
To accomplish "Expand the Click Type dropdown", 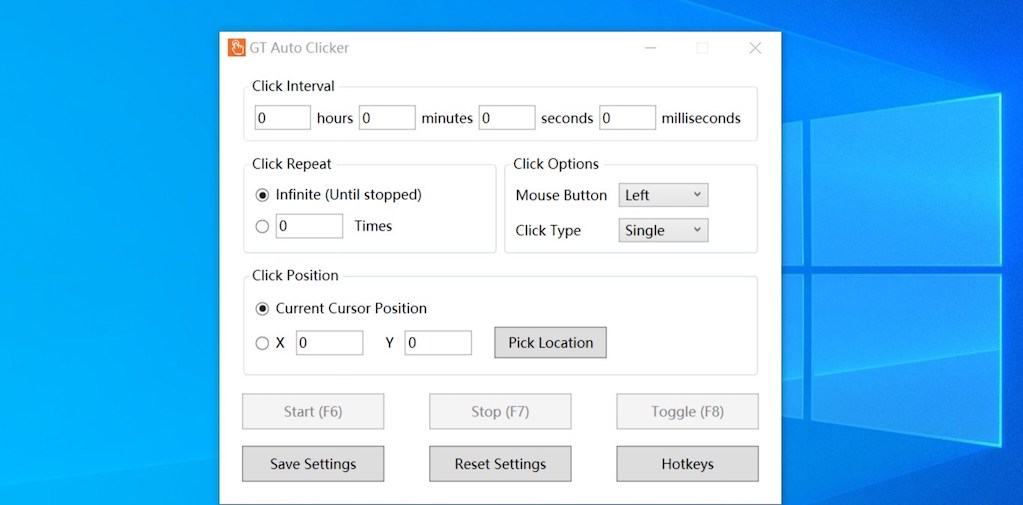I will pos(663,230).
